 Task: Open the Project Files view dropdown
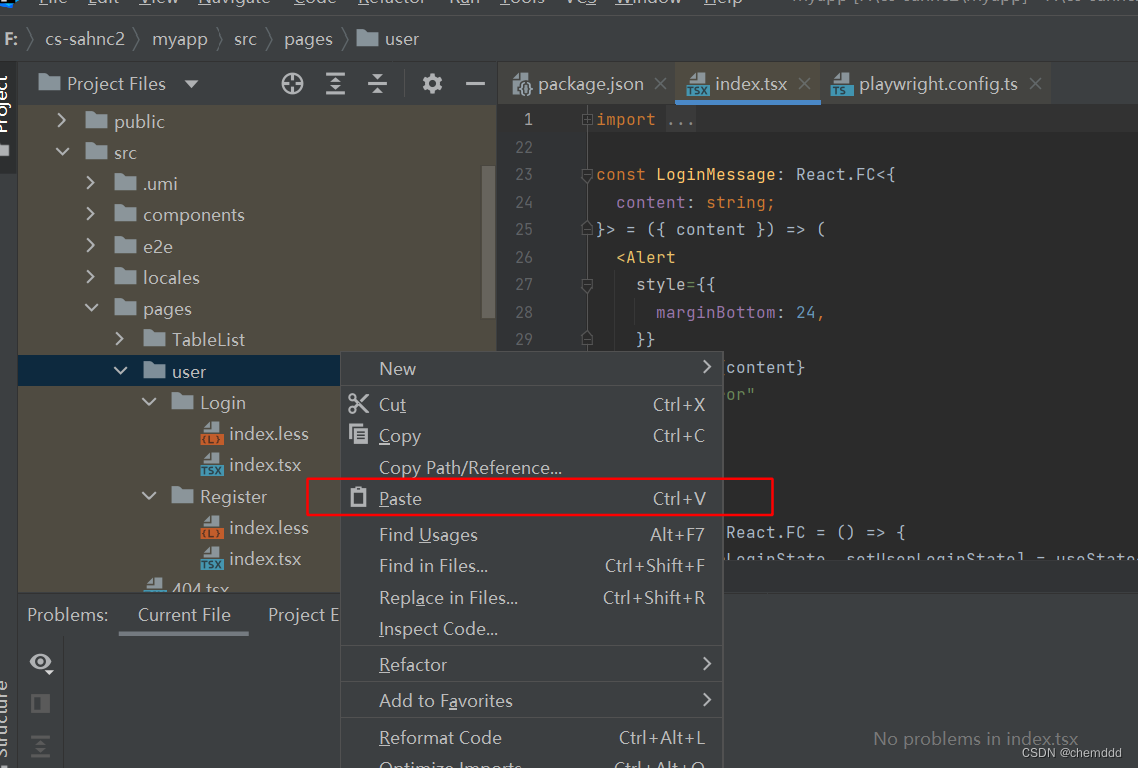(192, 84)
